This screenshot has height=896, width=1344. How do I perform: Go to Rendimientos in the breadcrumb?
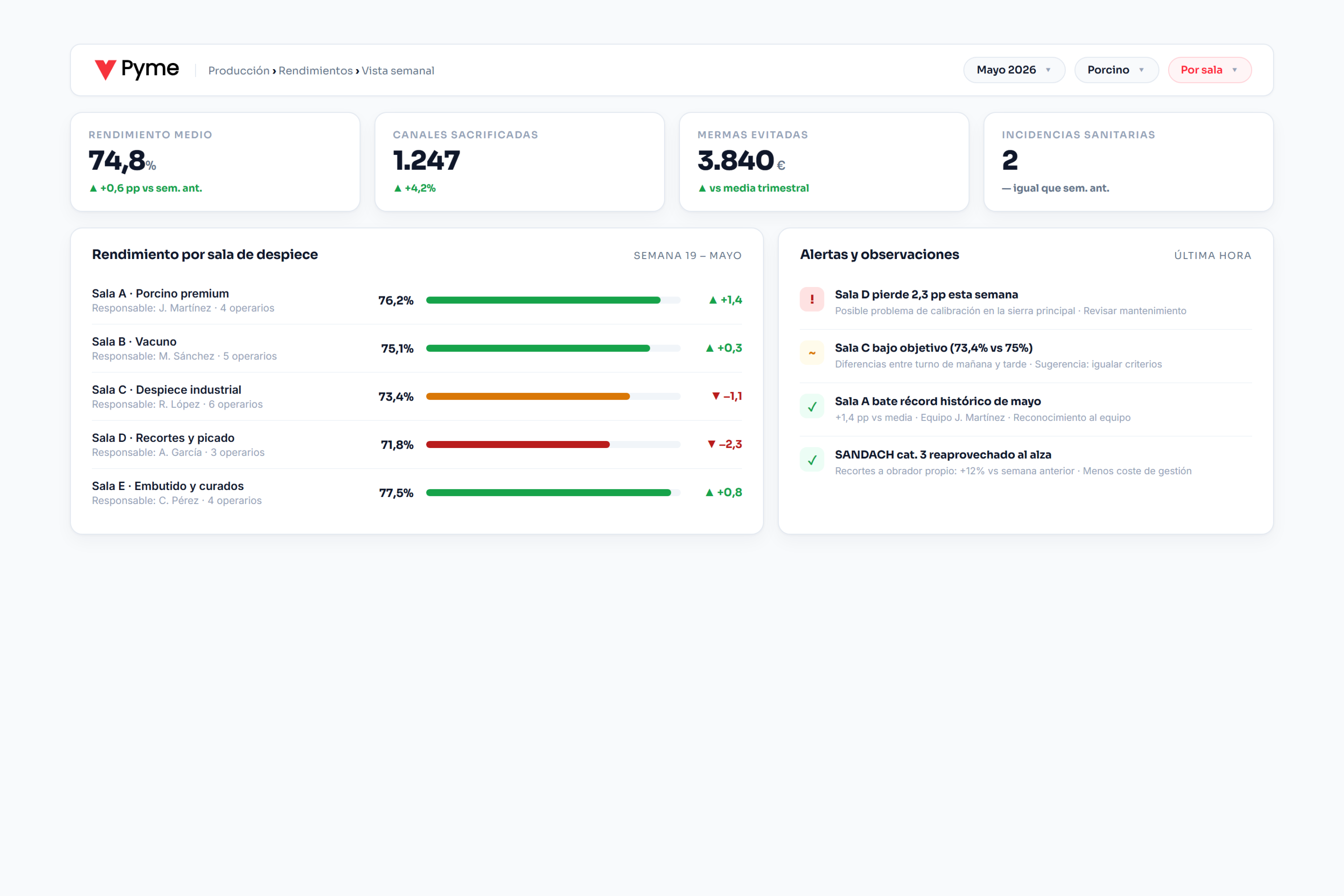pyautogui.click(x=315, y=70)
